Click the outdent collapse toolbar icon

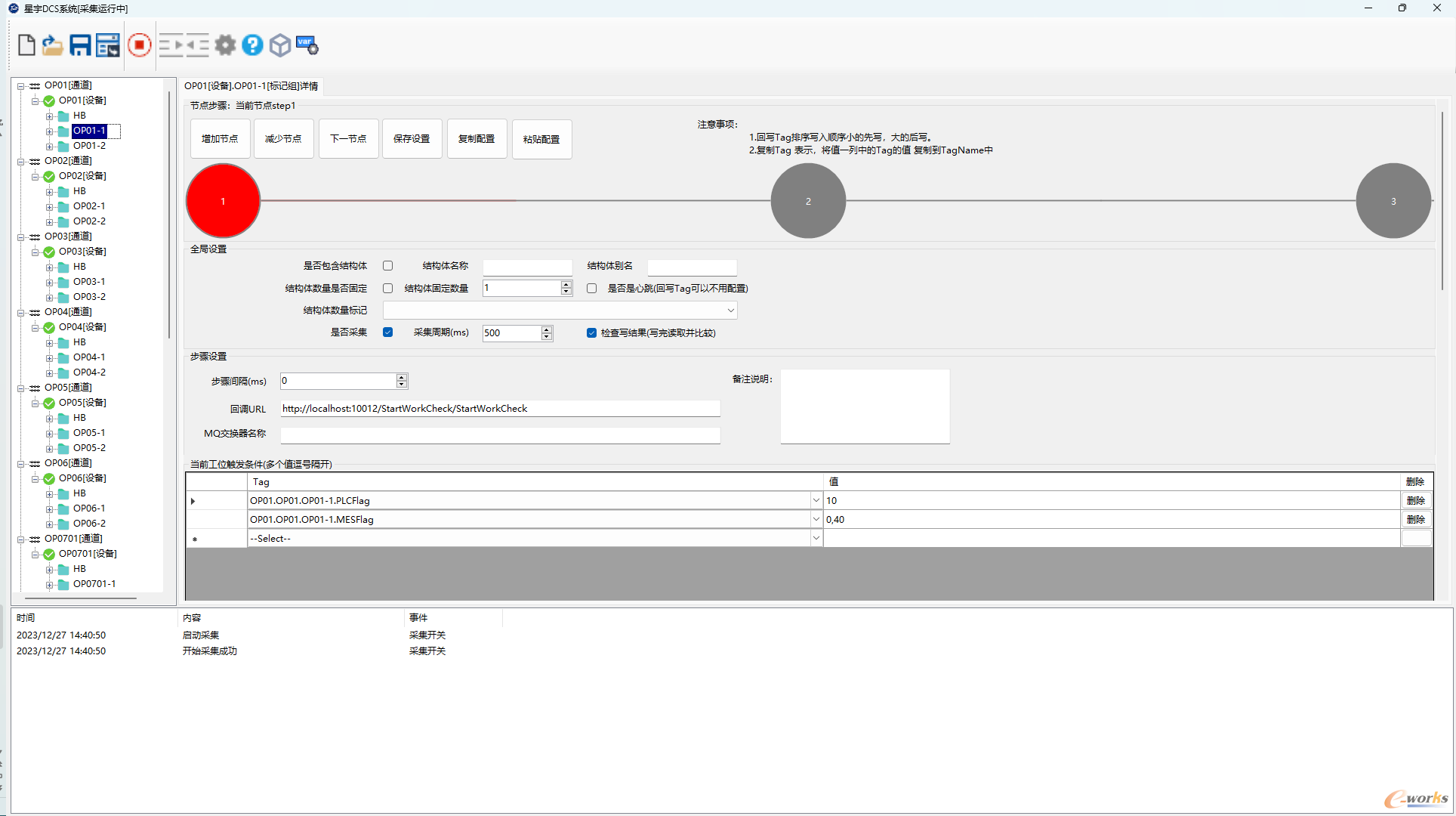tap(197, 45)
